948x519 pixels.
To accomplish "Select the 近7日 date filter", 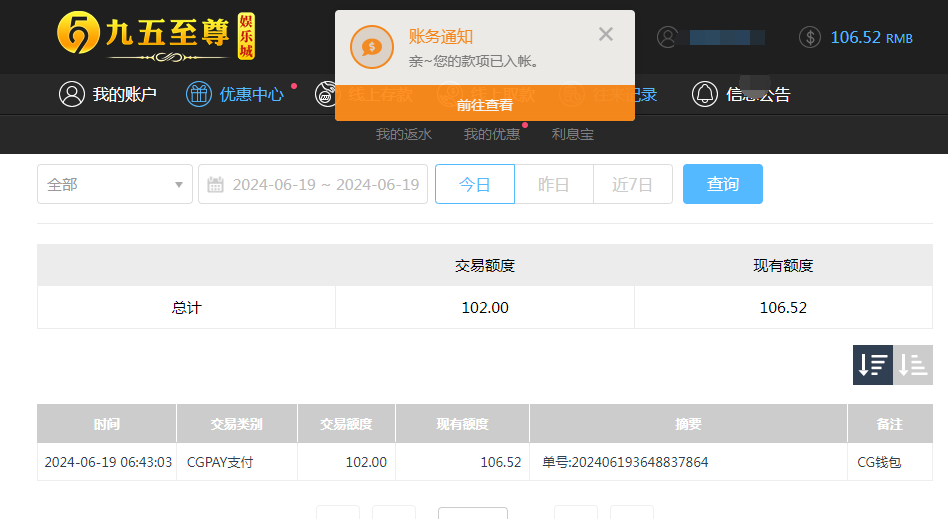I will 633,185.
